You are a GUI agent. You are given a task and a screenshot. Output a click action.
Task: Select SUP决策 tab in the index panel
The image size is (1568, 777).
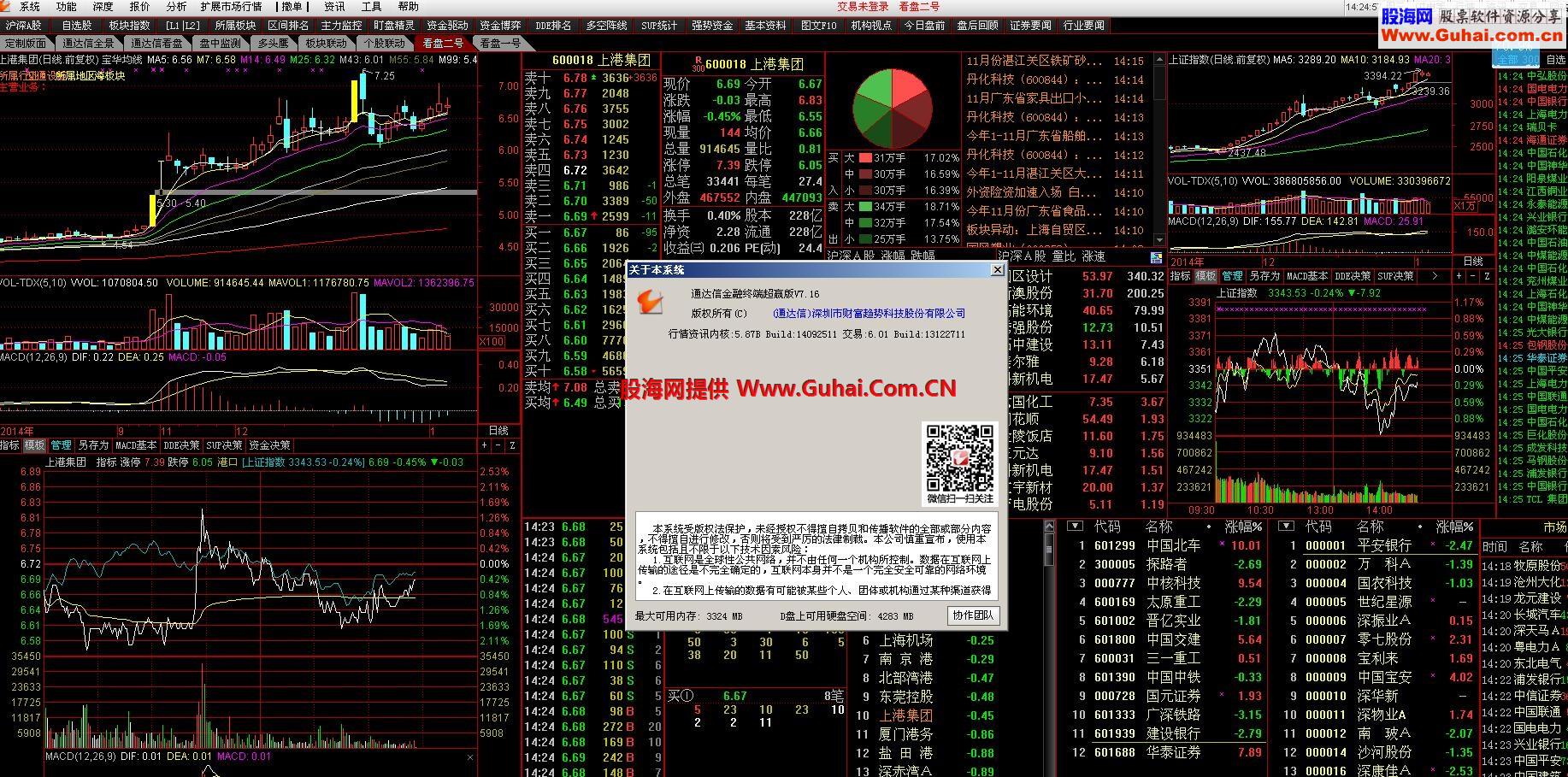[x=1395, y=277]
